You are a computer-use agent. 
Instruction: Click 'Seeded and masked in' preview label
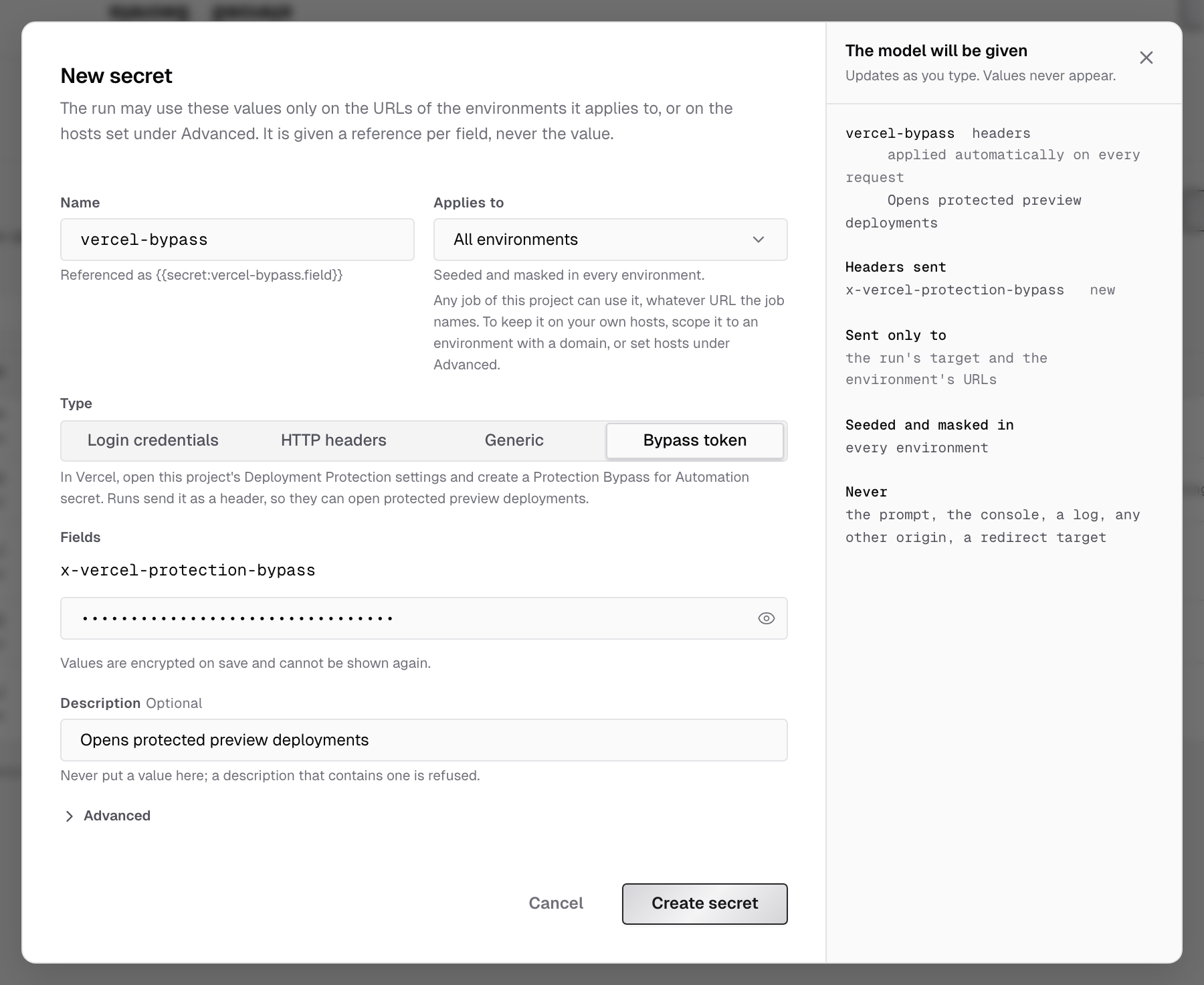(x=930, y=425)
